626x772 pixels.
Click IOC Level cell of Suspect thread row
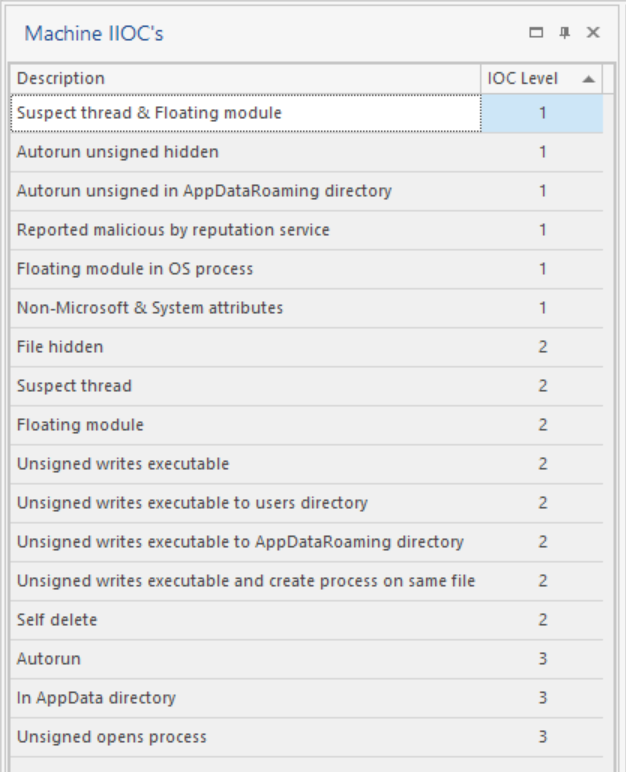(542, 386)
